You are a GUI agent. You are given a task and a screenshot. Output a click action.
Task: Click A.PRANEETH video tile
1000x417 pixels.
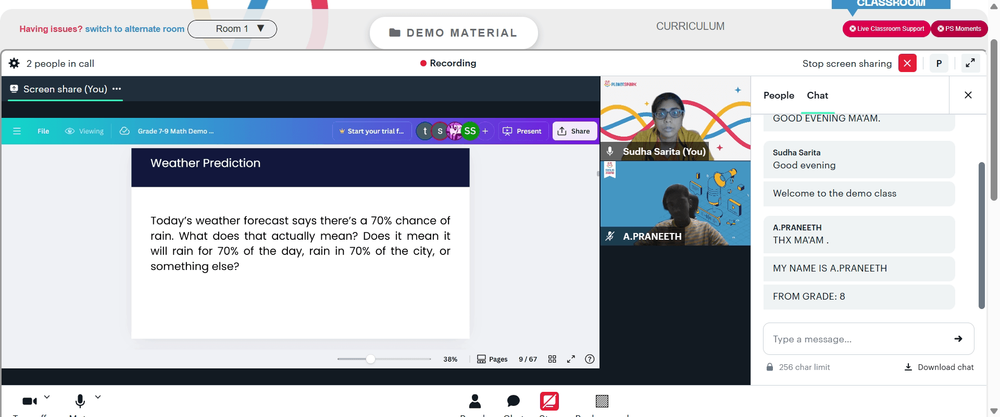pyautogui.click(x=675, y=203)
